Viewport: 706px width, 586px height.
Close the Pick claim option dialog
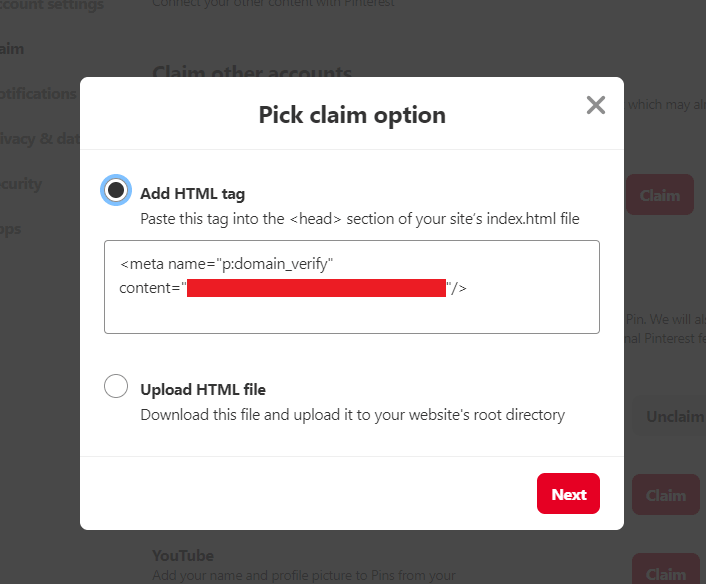[x=596, y=105]
